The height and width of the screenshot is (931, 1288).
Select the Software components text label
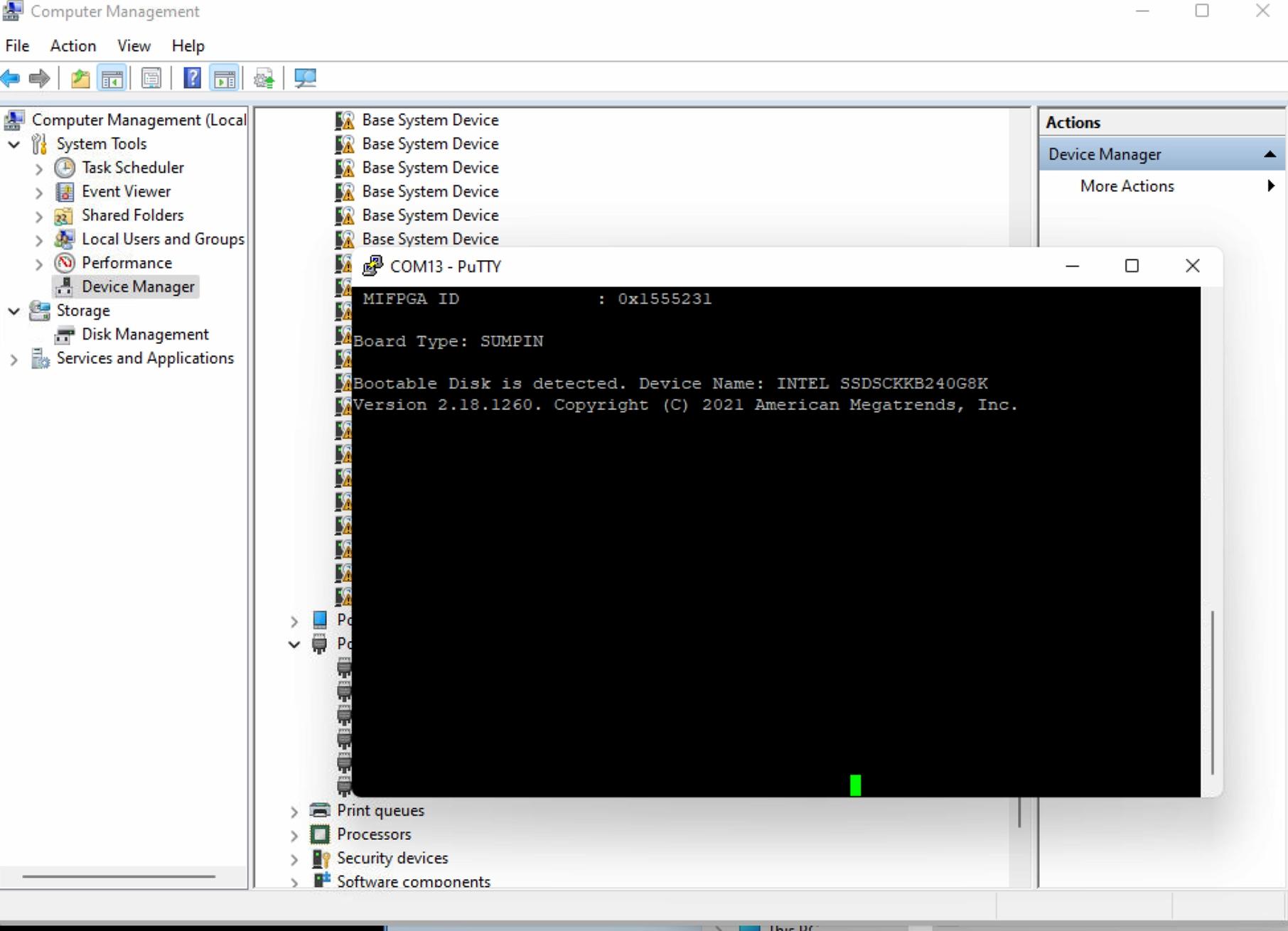[414, 881]
